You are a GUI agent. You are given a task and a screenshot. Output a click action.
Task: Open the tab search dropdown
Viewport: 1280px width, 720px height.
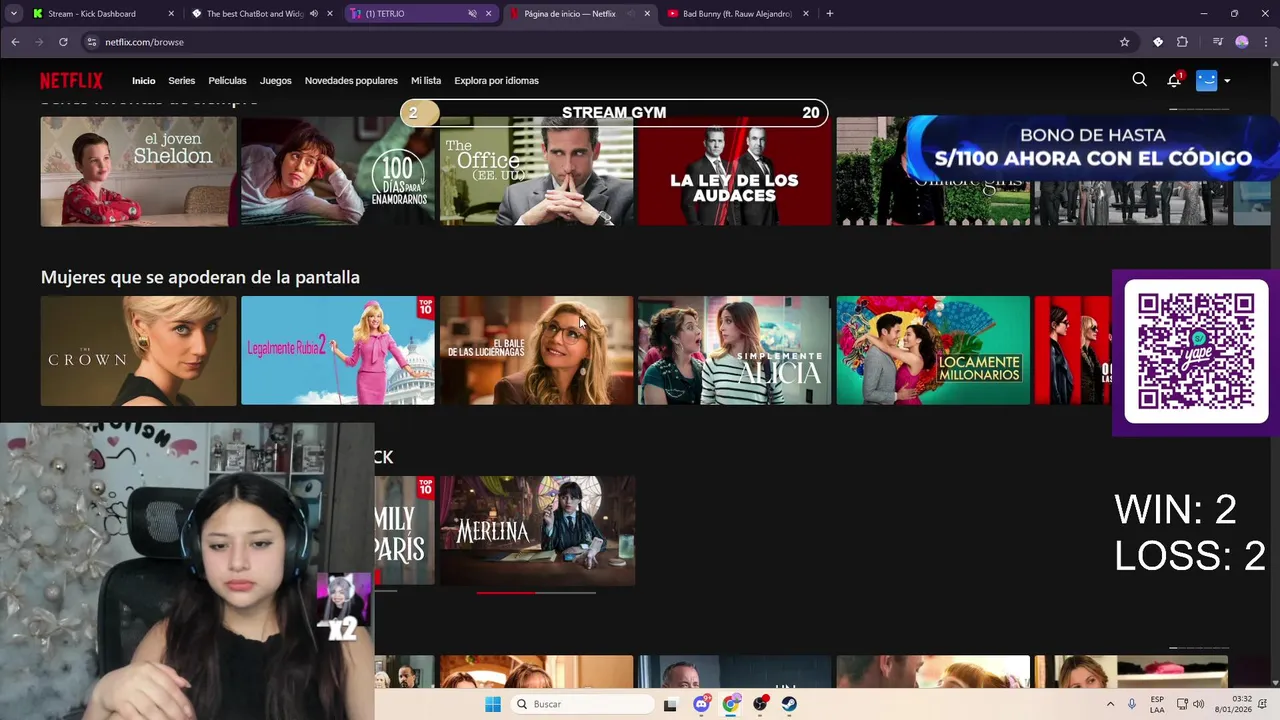point(13,14)
